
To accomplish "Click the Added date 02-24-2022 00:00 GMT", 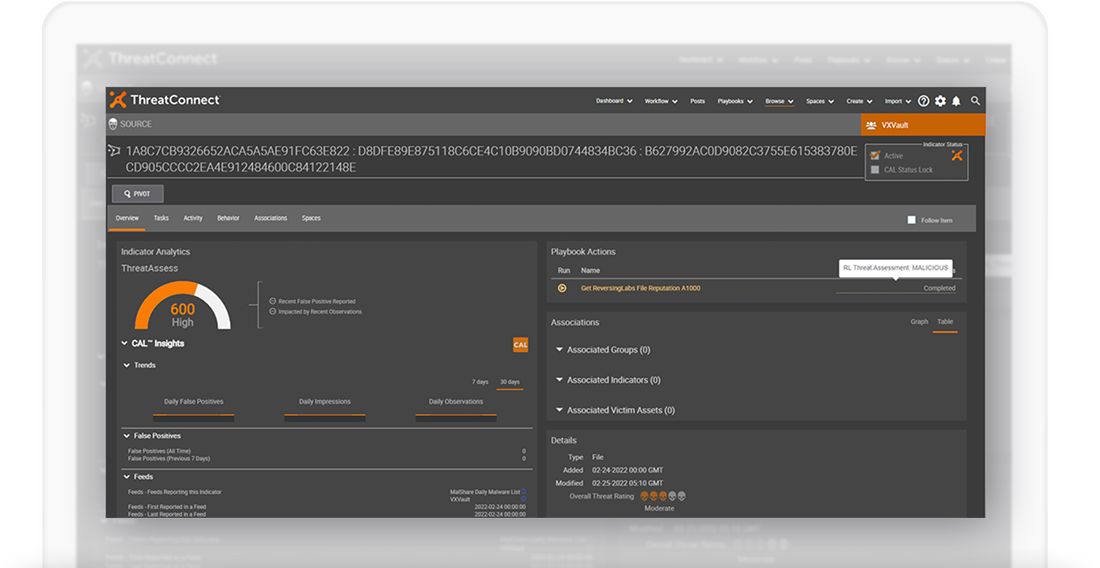I will (627, 470).
